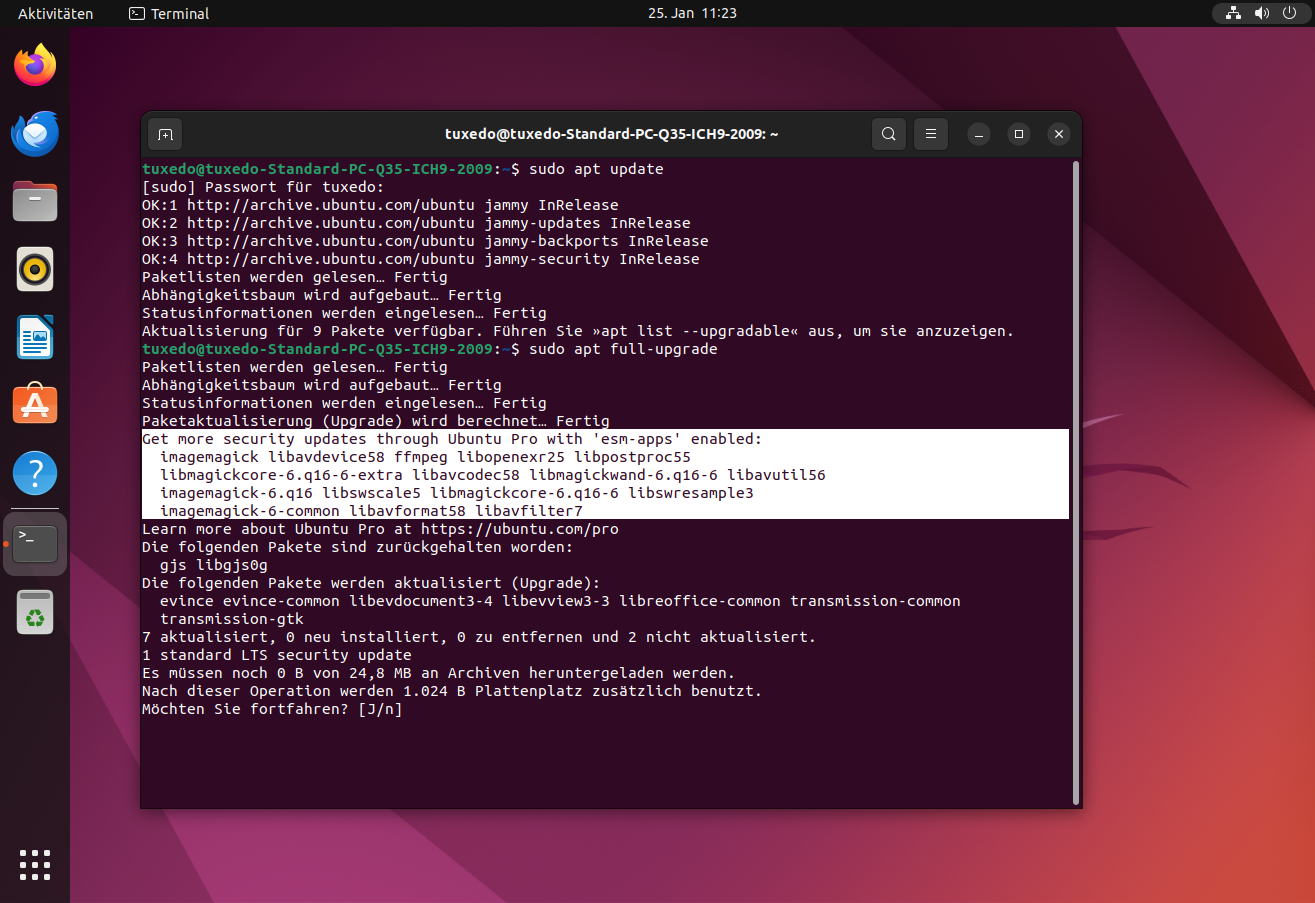Click the https://ubuntu.com/pro URL in terminal

tap(519, 529)
